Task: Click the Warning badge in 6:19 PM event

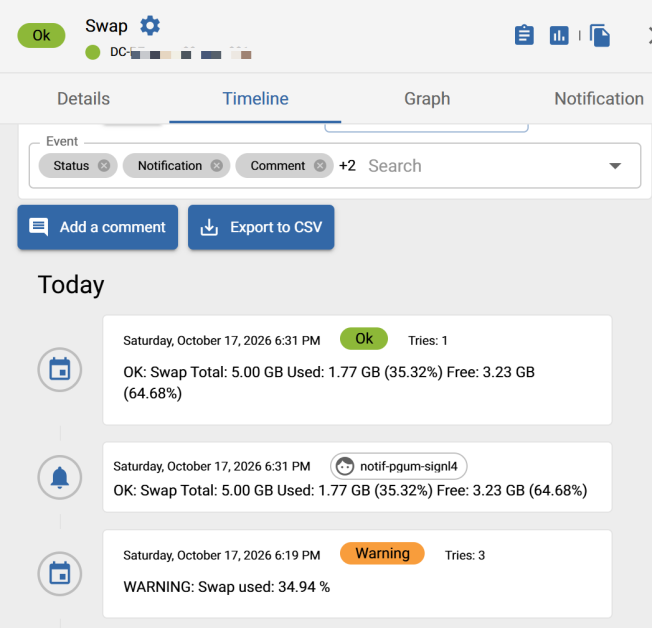Action: pos(382,554)
